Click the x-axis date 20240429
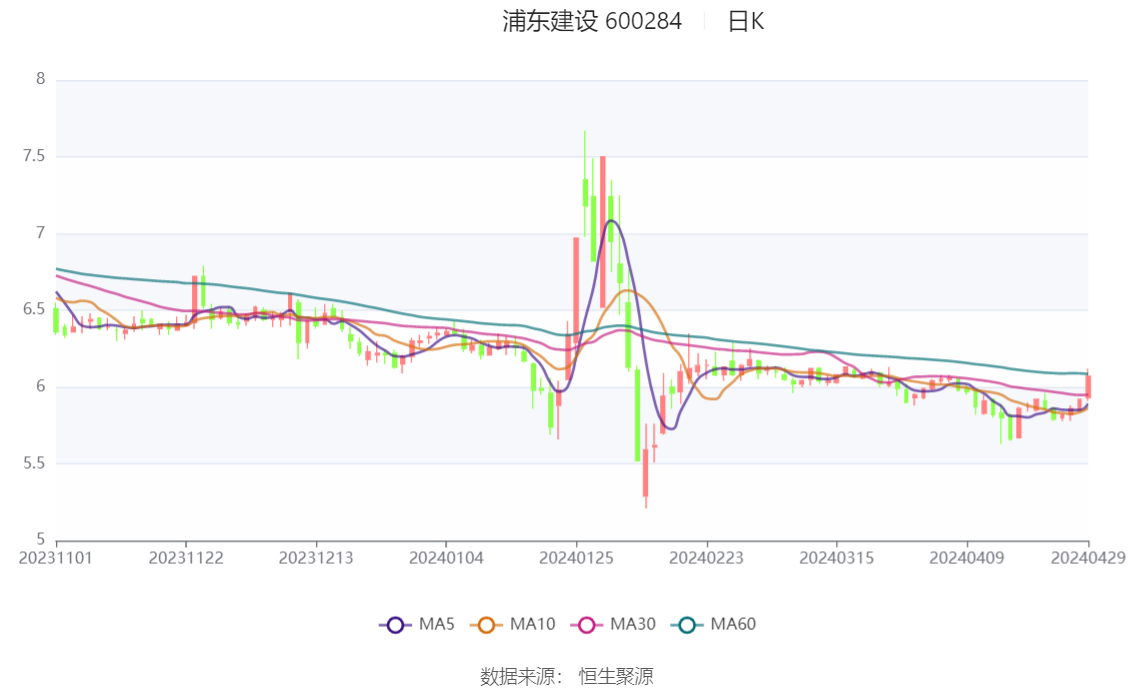Viewport: 1134px width, 689px height. [x=1088, y=558]
